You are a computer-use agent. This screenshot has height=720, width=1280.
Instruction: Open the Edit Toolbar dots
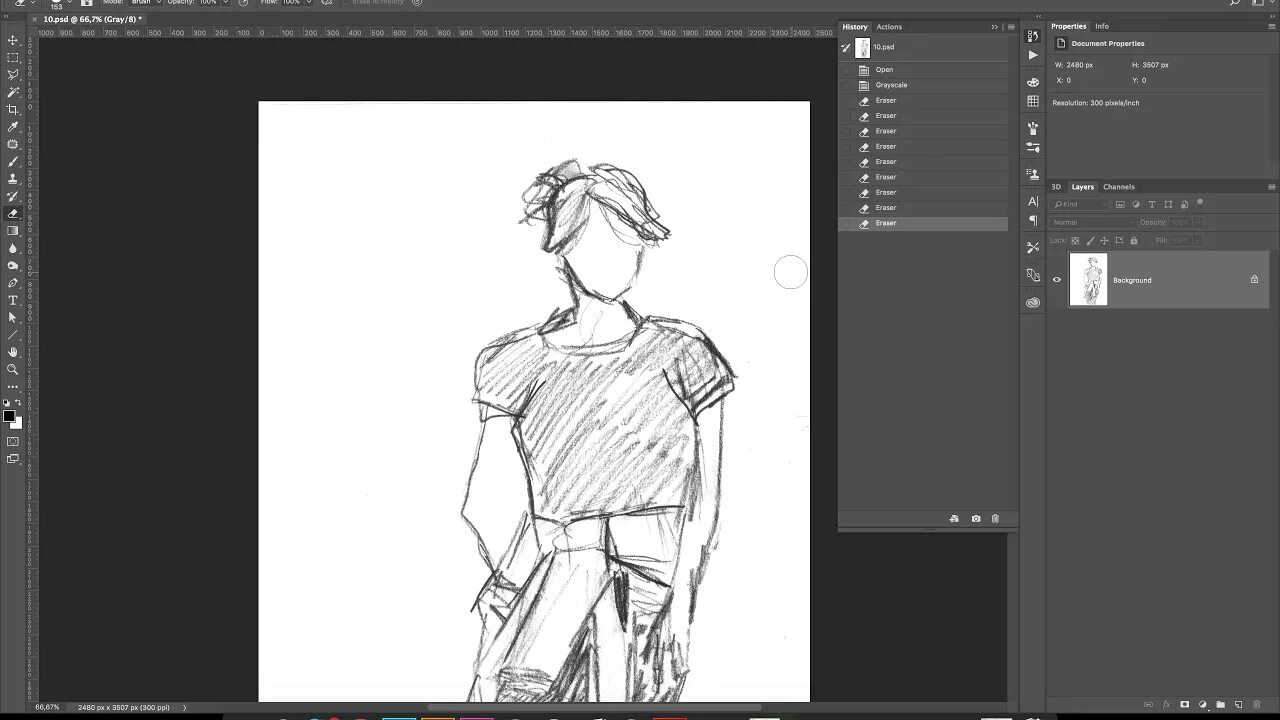[13, 386]
